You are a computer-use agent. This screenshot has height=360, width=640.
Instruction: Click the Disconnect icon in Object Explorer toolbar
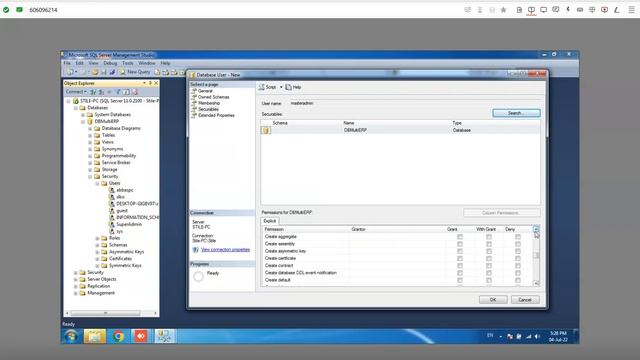coord(101,92)
